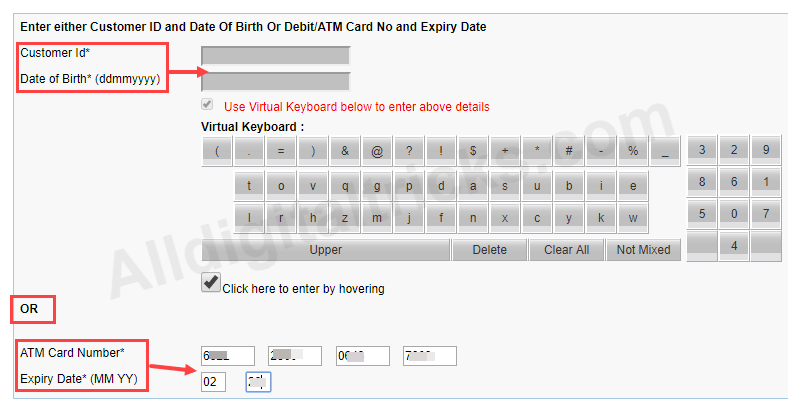Tap the letter b key

coord(569,186)
